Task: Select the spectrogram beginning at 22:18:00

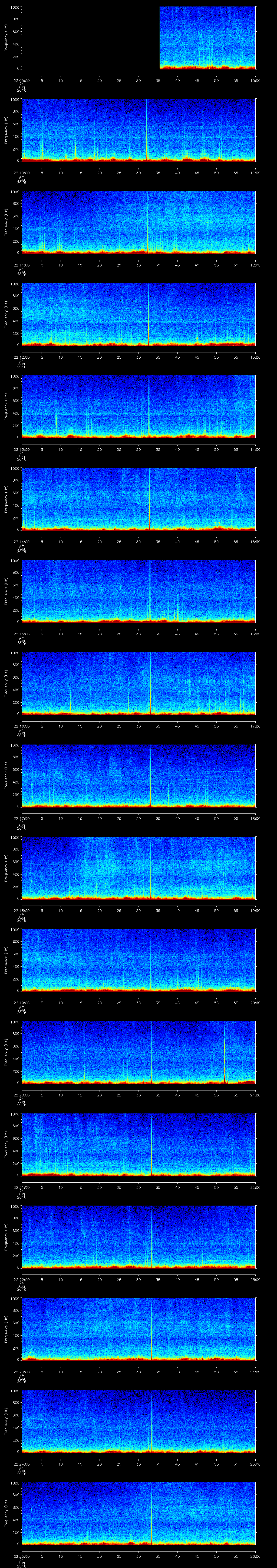Action: click(139, 868)
